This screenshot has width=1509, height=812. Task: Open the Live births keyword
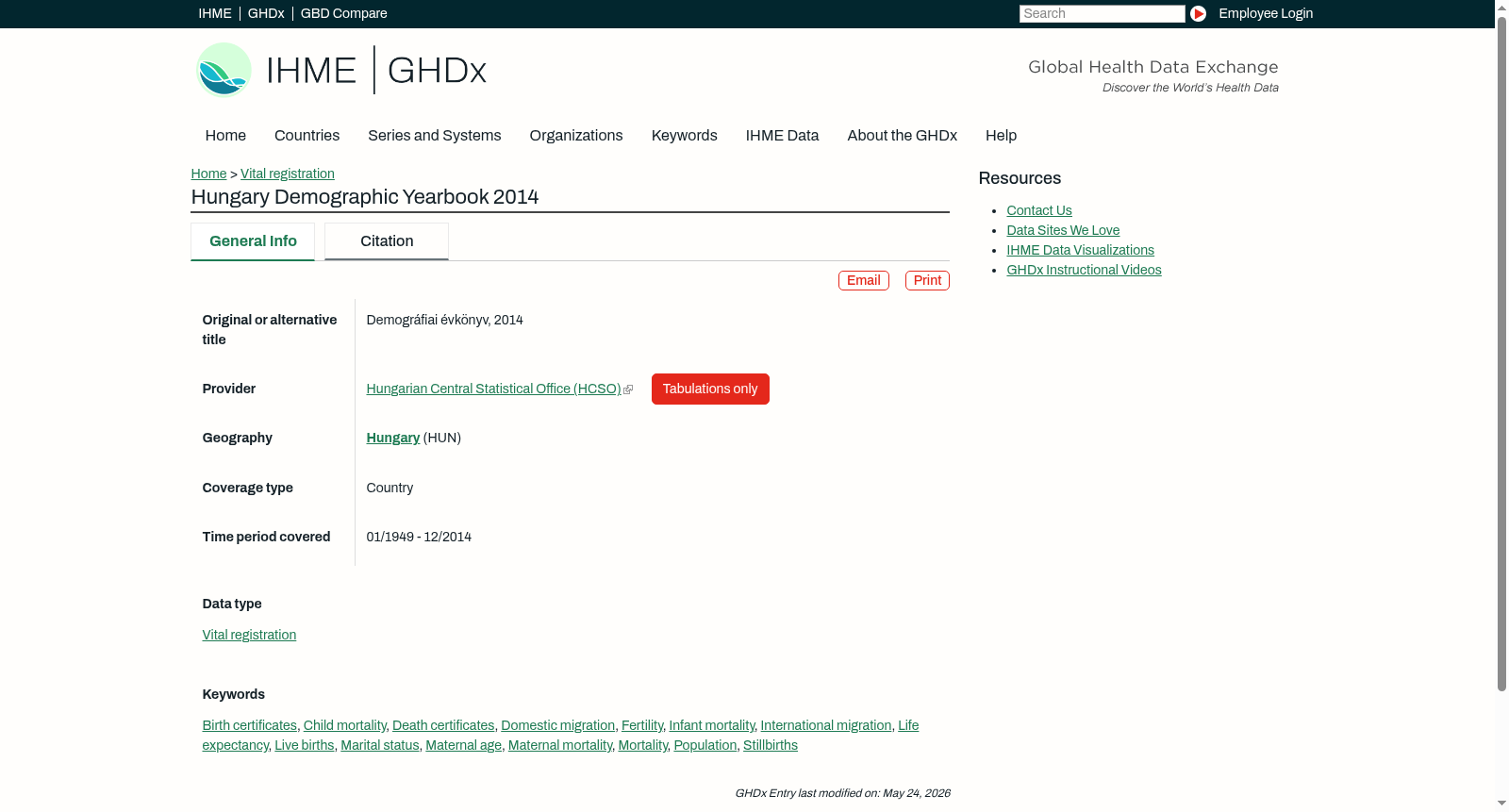[x=305, y=745]
